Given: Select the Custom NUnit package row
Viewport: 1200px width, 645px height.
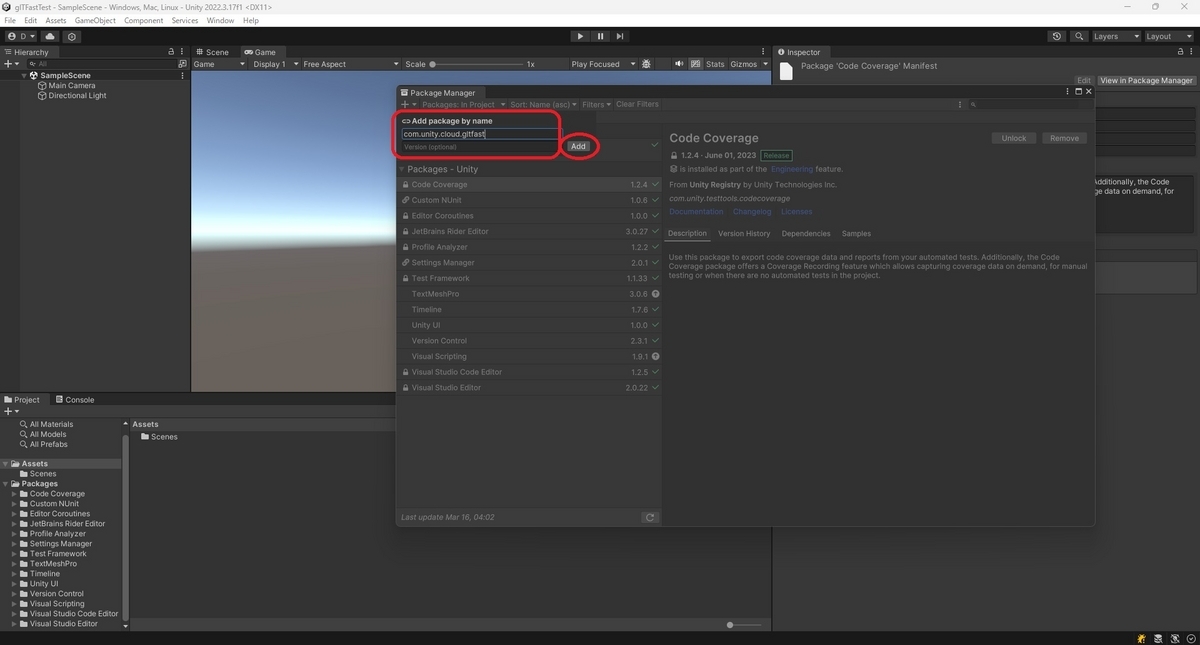Looking at the screenshot, I should [x=530, y=200].
